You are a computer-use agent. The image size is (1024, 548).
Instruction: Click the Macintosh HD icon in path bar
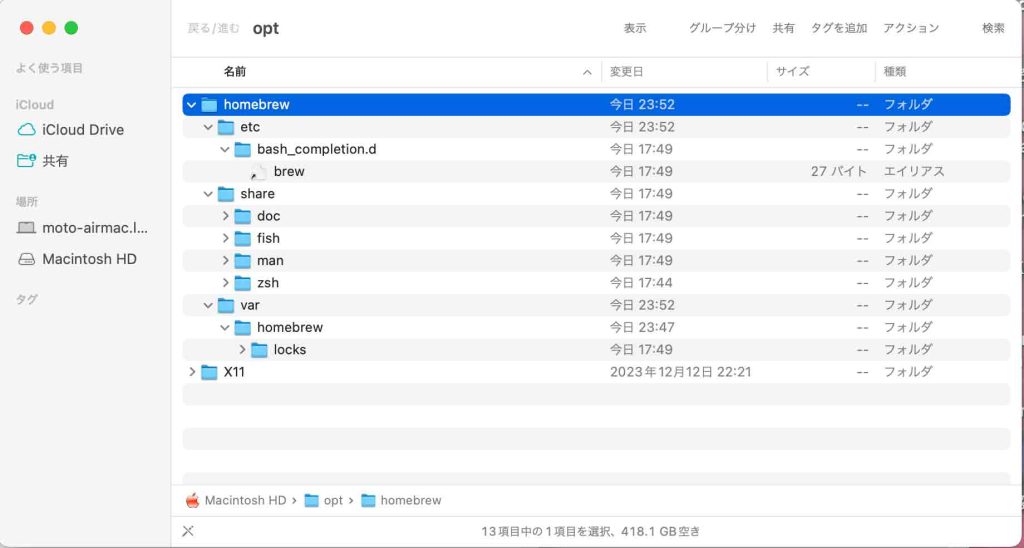(192, 500)
